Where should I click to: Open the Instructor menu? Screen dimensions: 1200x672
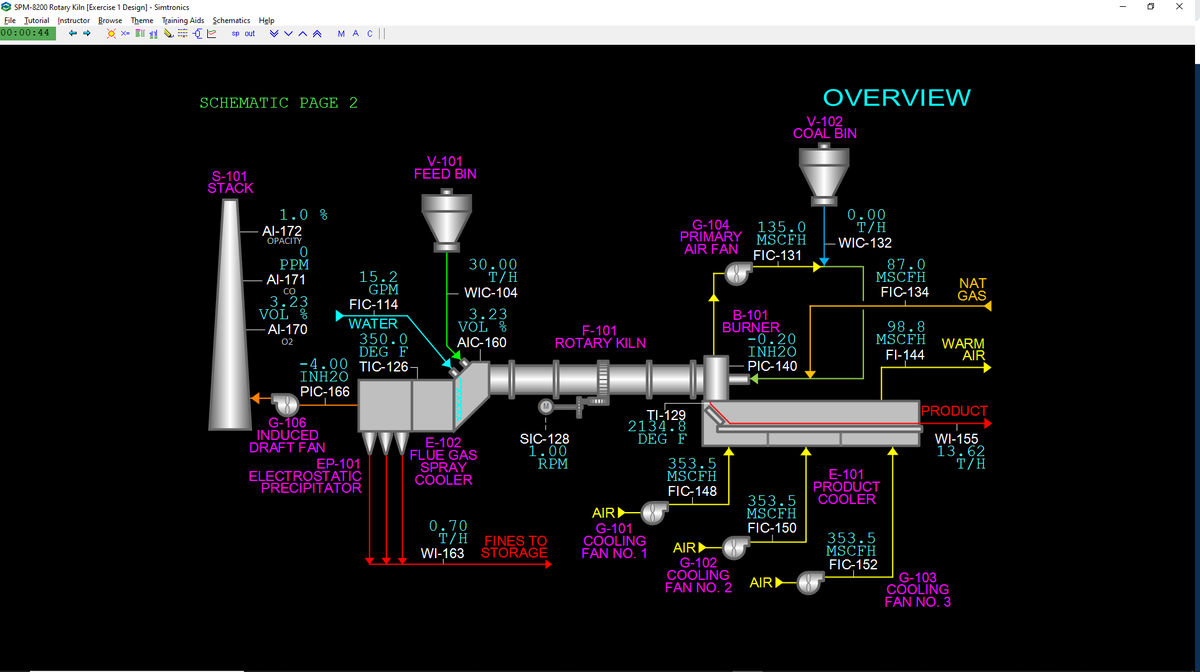pyautogui.click(x=74, y=20)
